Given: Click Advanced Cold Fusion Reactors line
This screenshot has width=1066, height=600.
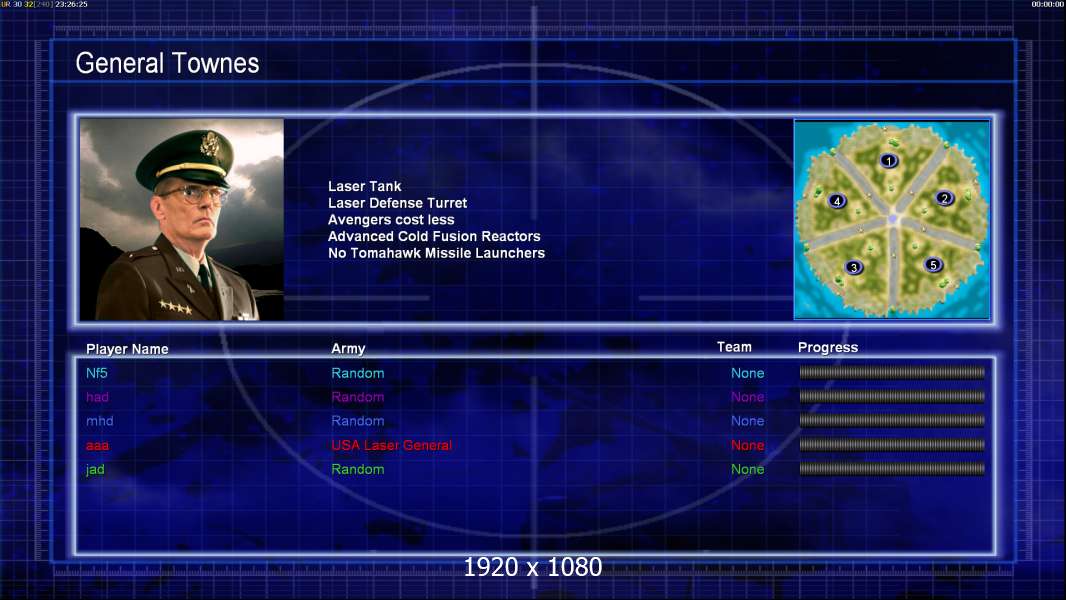Looking at the screenshot, I should [x=434, y=236].
